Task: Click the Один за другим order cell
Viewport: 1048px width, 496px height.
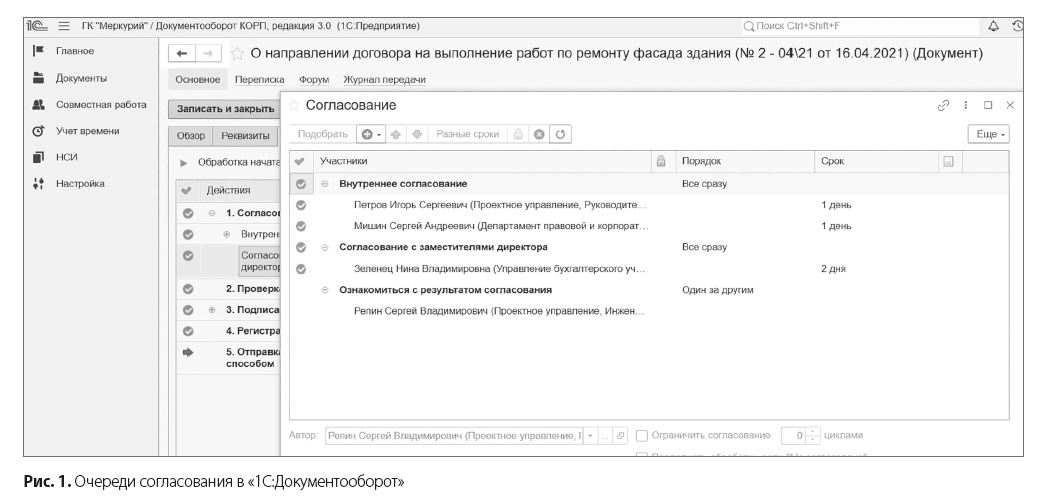Action: [x=717, y=290]
